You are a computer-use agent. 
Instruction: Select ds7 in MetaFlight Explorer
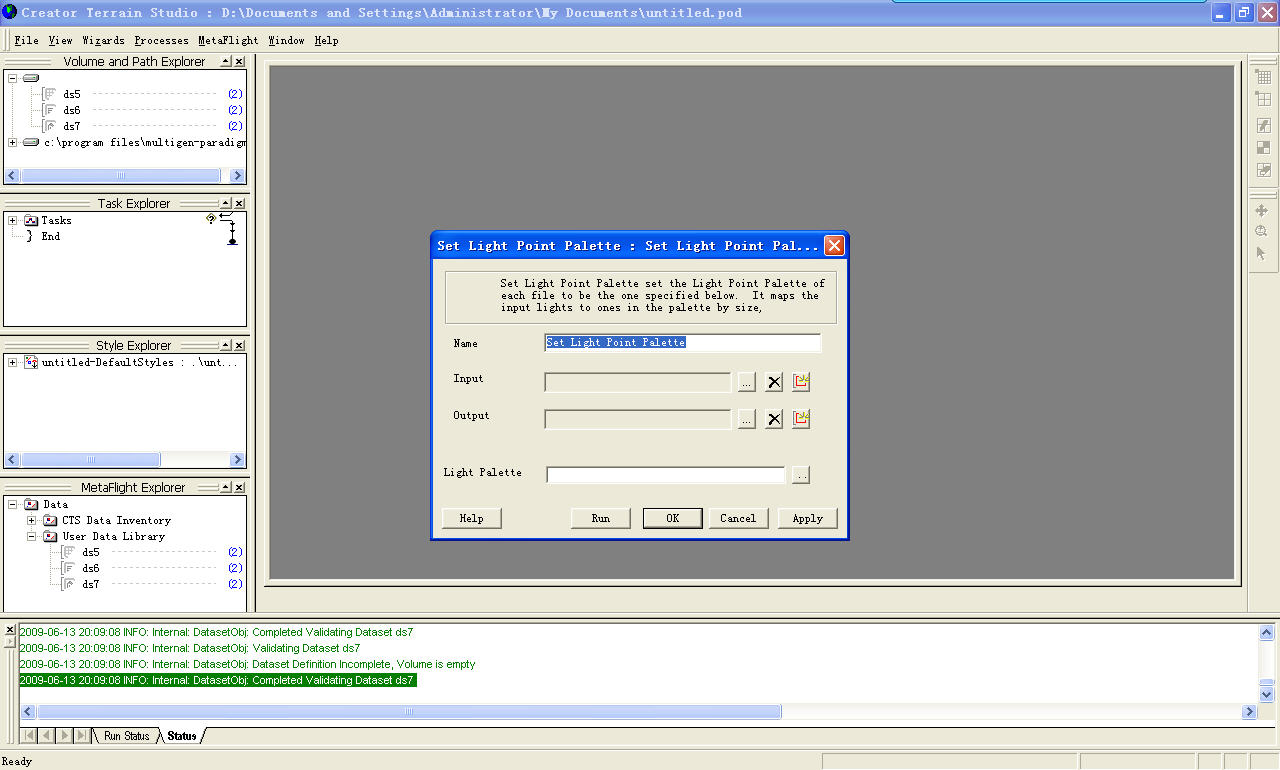pos(90,584)
